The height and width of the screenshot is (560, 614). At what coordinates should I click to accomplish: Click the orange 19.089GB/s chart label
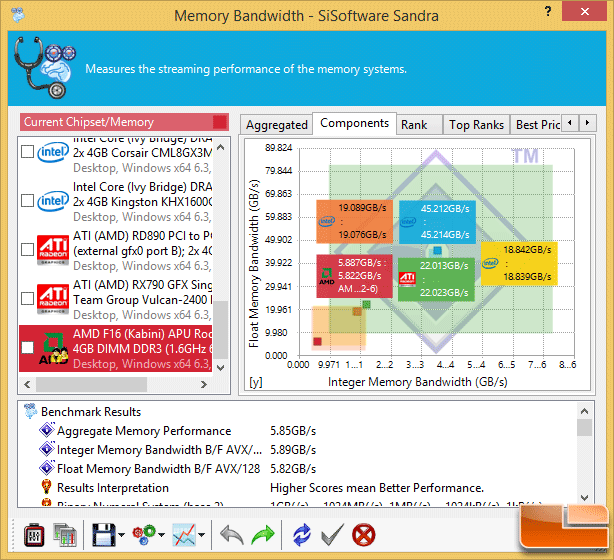[x=354, y=221]
